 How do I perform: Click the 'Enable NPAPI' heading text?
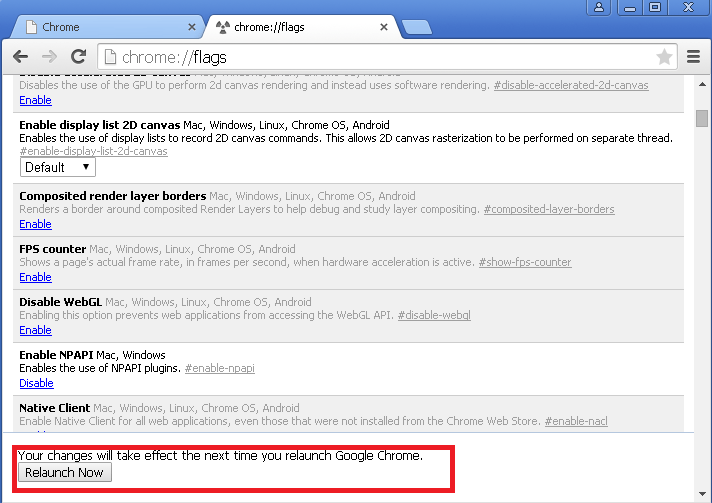click(56, 355)
